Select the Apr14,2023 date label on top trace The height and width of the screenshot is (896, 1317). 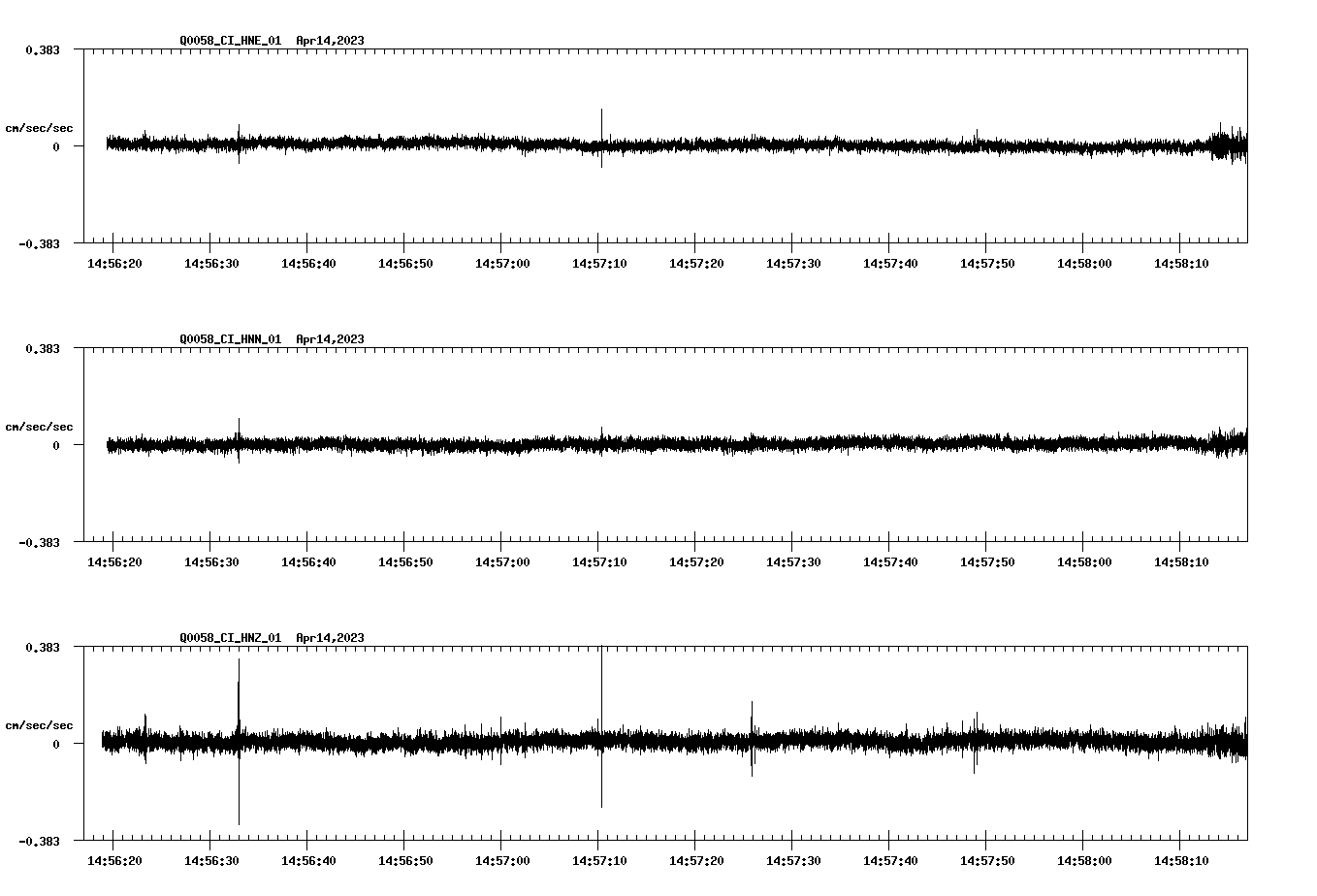[330, 41]
